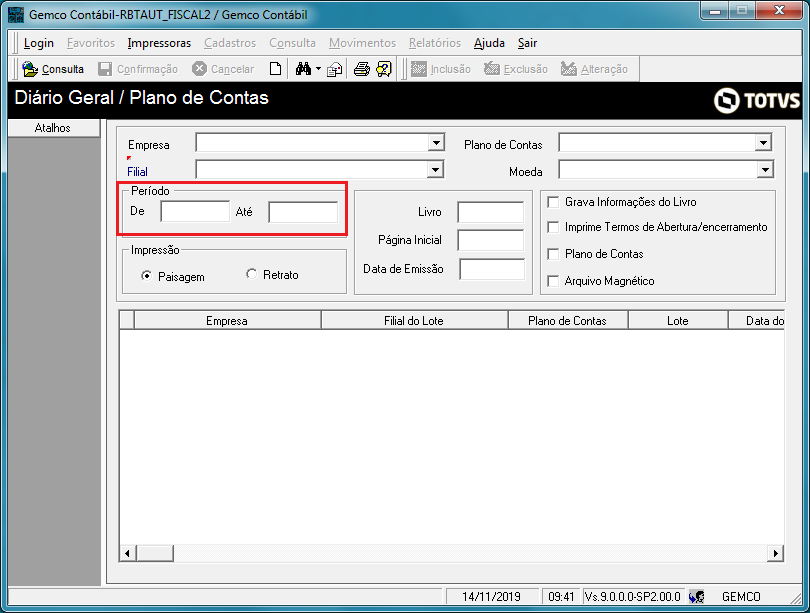
Task: Open the Relatórios menu
Action: pos(435,43)
